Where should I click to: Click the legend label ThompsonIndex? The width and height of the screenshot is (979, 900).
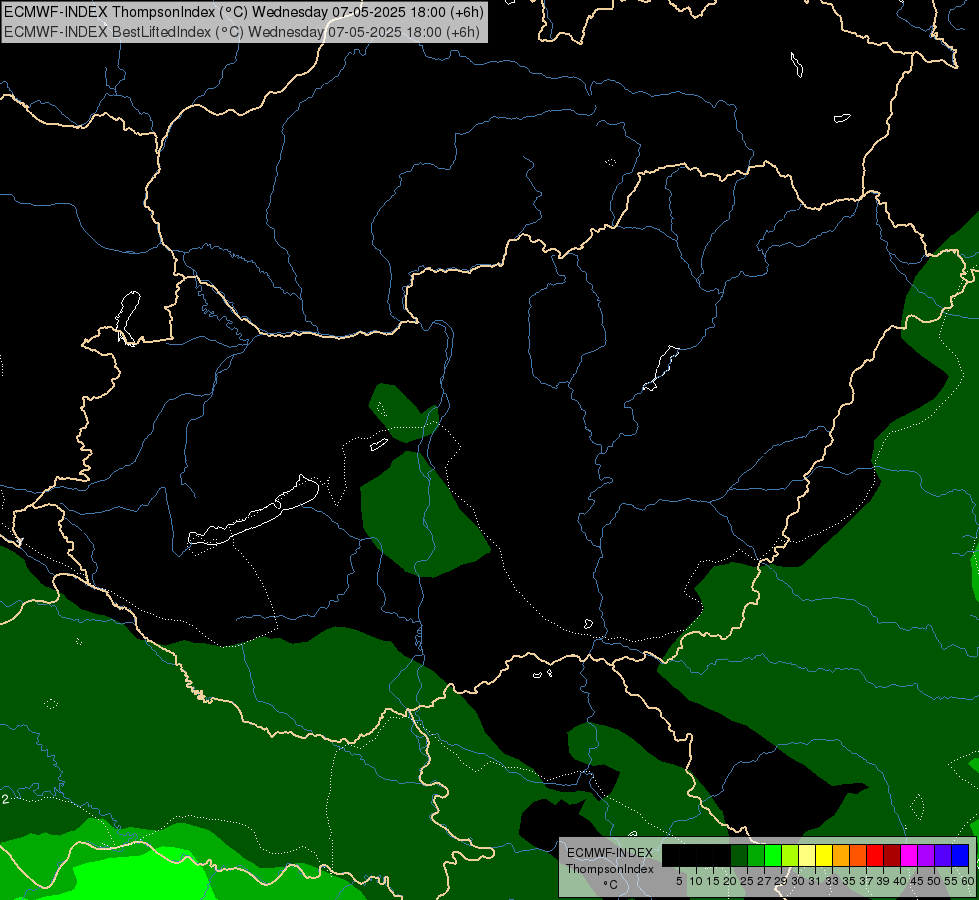click(x=610, y=869)
